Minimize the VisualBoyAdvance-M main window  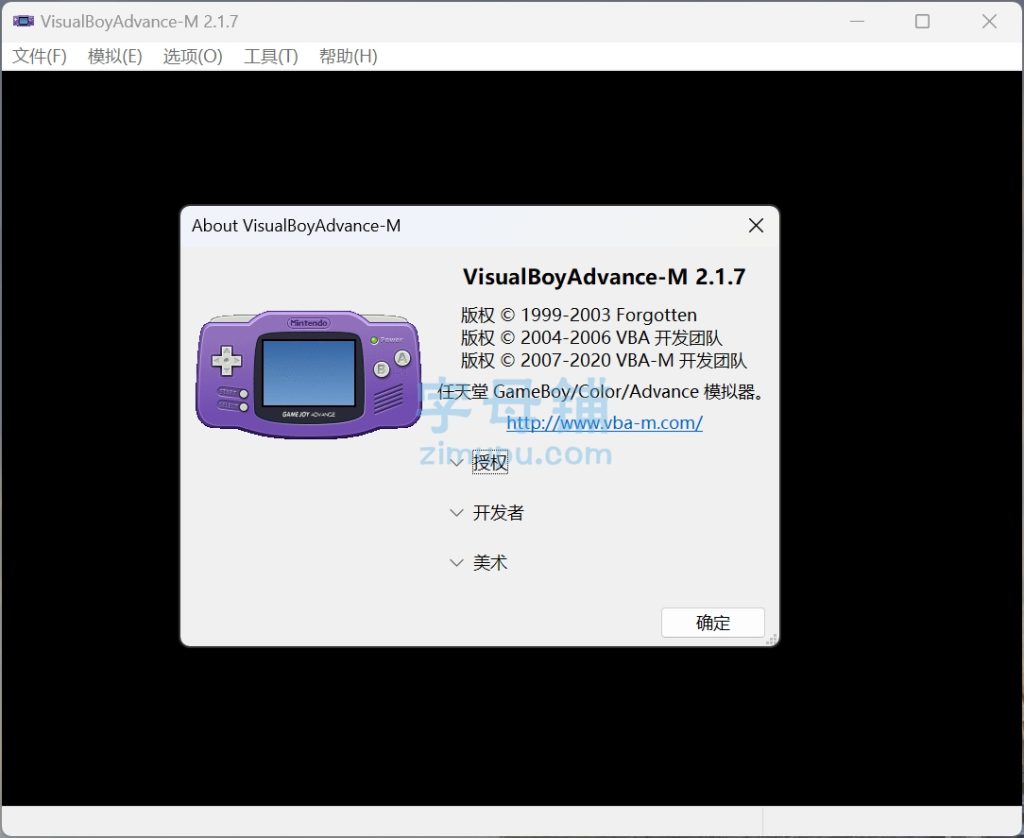pyautogui.click(x=857, y=22)
